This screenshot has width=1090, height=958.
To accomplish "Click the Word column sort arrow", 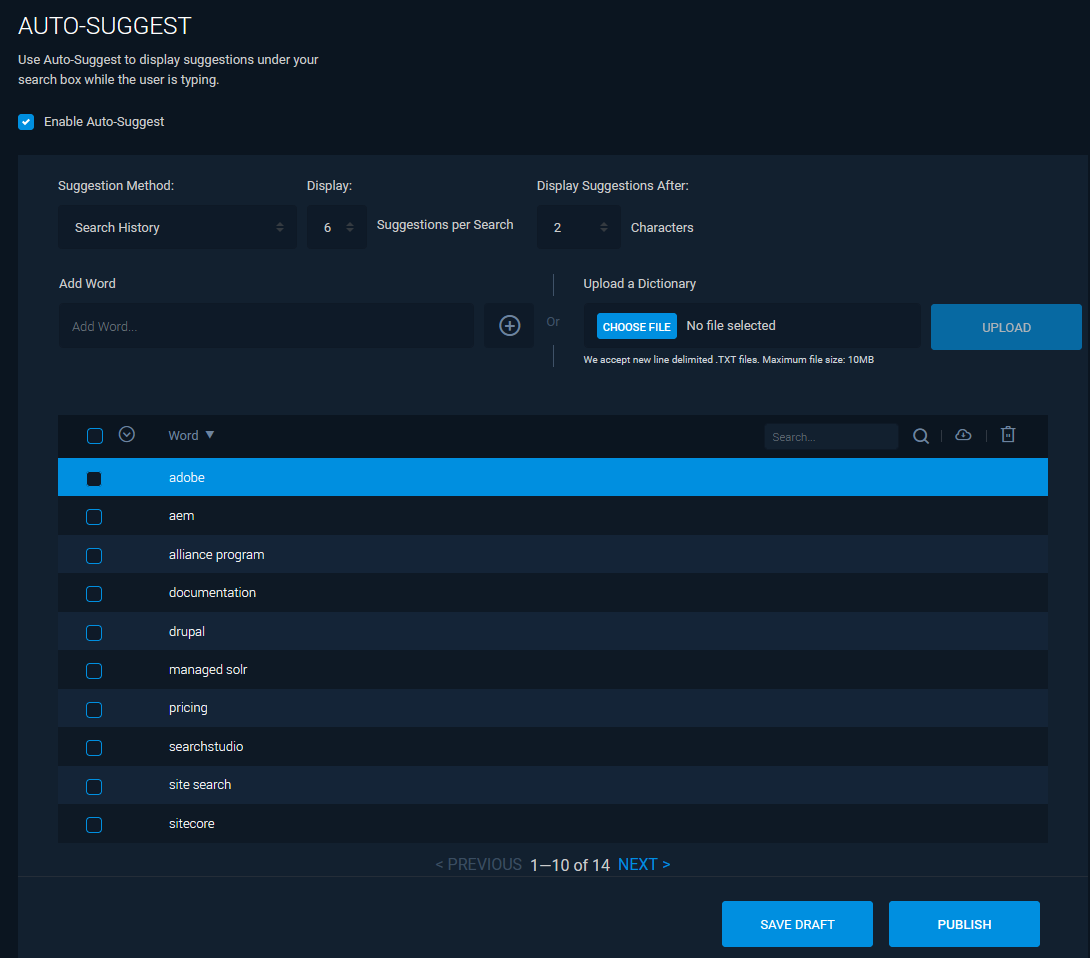I will [x=210, y=435].
